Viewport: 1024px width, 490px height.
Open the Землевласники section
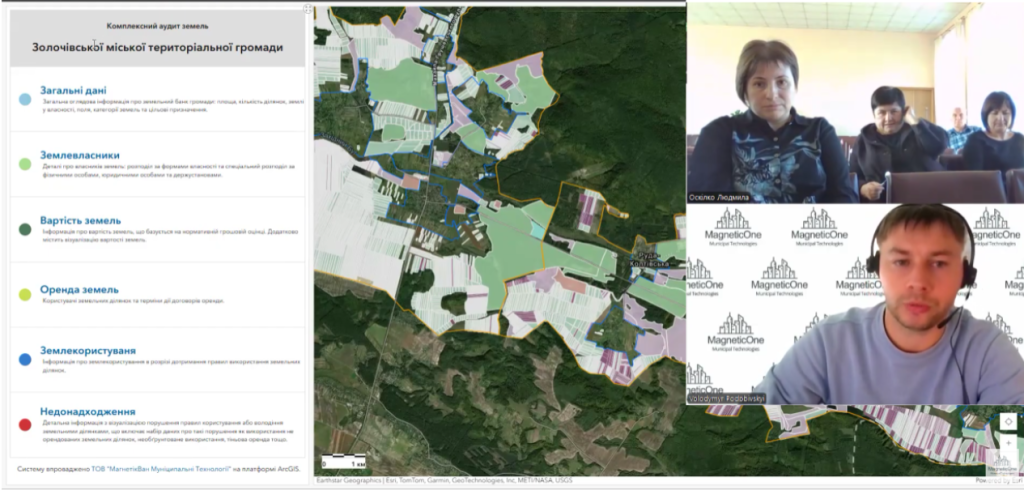click(80, 155)
